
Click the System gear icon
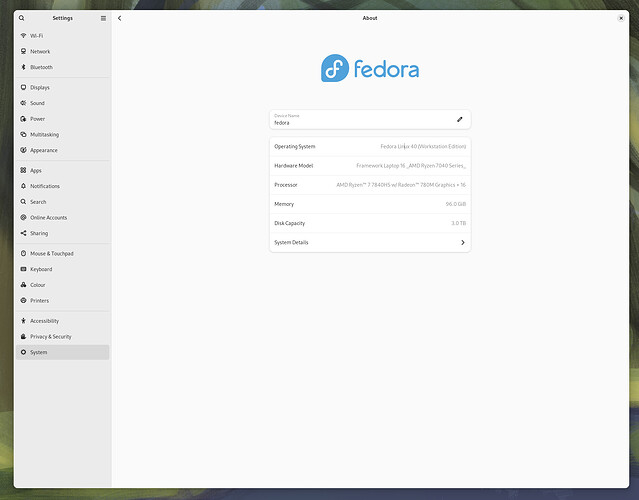(x=23, y=352)
